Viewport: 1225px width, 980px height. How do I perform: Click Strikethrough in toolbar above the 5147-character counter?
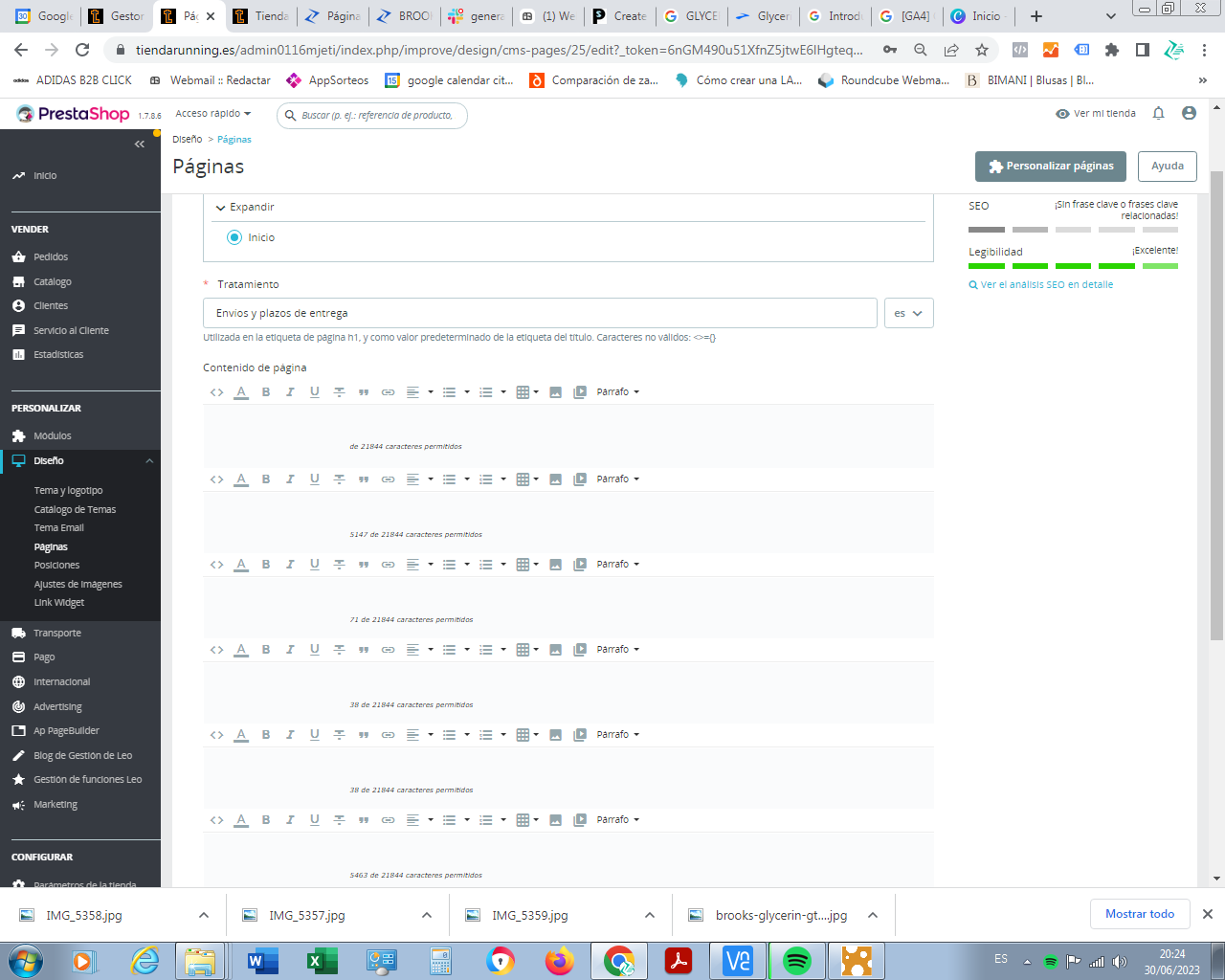point(339,479)
